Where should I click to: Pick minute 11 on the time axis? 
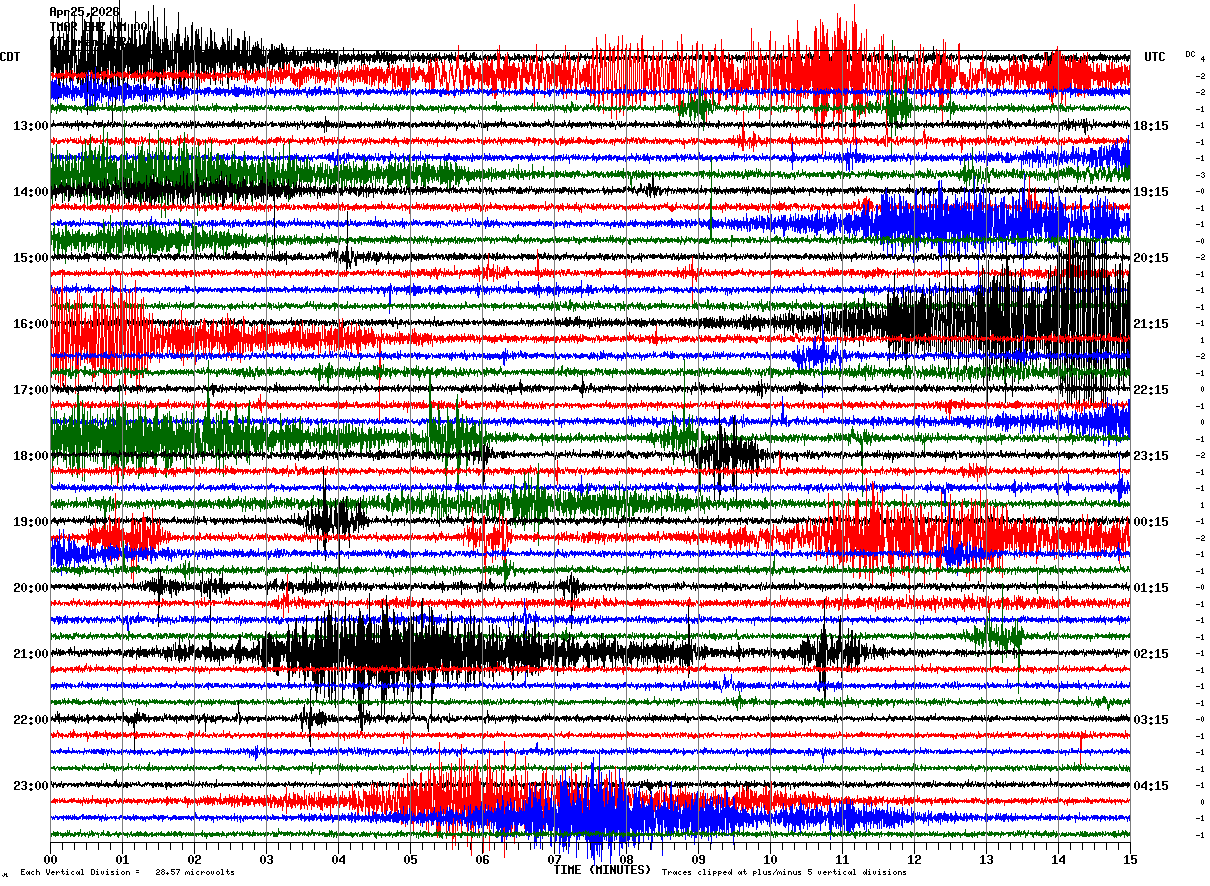pos(842,859)
